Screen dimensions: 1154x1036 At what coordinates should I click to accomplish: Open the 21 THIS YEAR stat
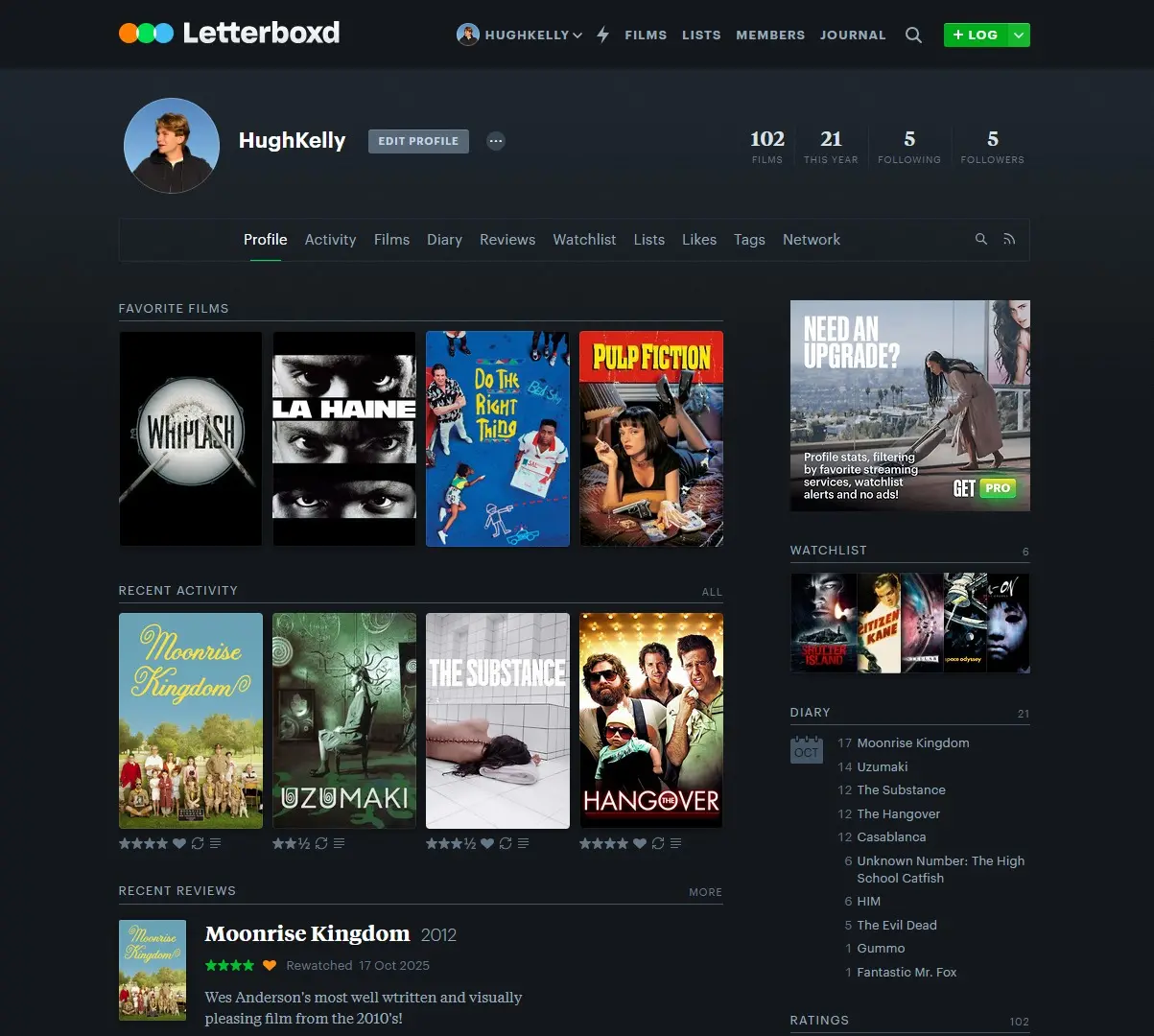pyautogui.click(x=831, y=147)
